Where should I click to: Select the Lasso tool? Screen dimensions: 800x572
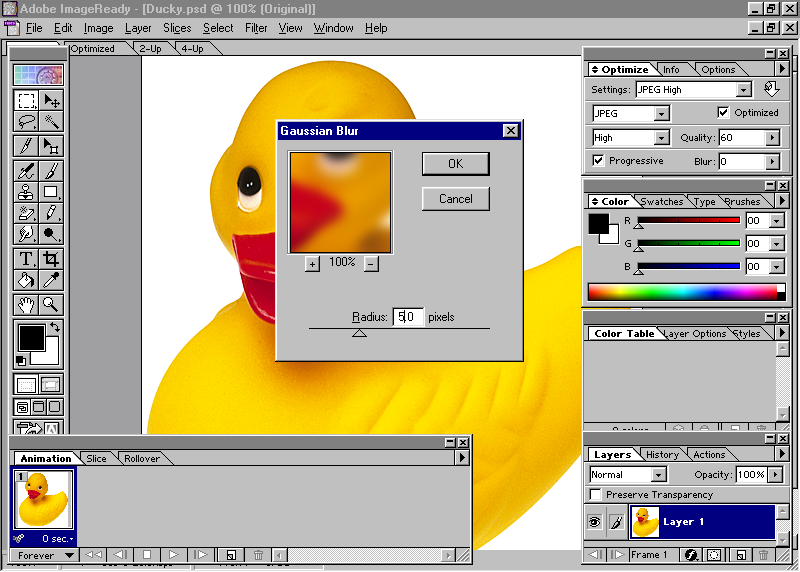point(26,121)
